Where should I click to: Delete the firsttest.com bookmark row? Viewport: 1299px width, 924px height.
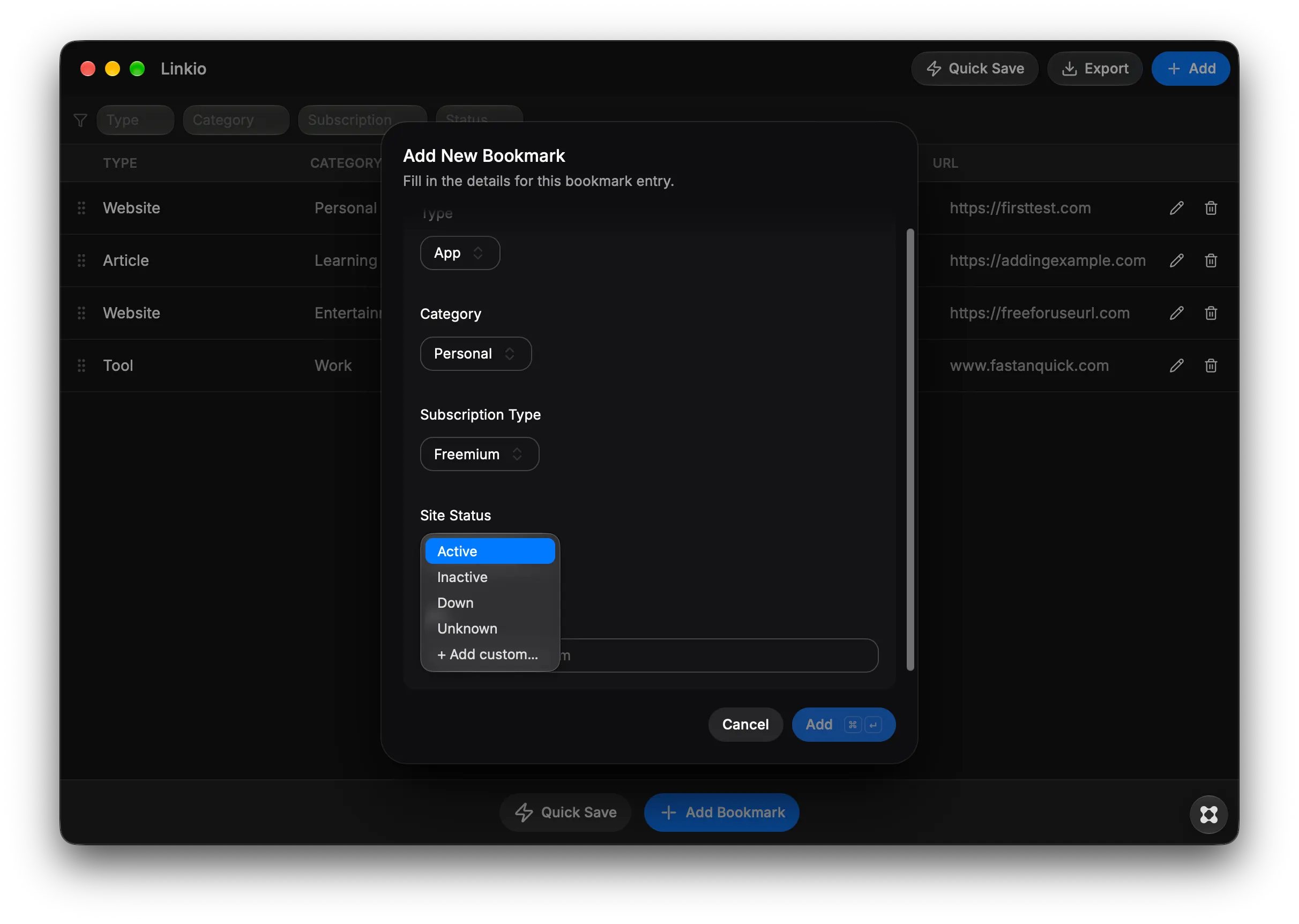[x=1210, y=208]
